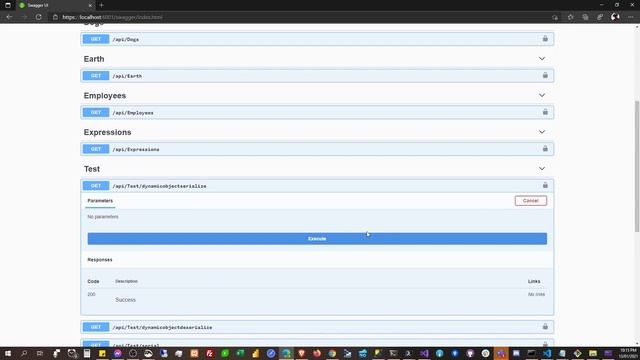Open the Brave browser taskbar icon

[x=302, y=353]
